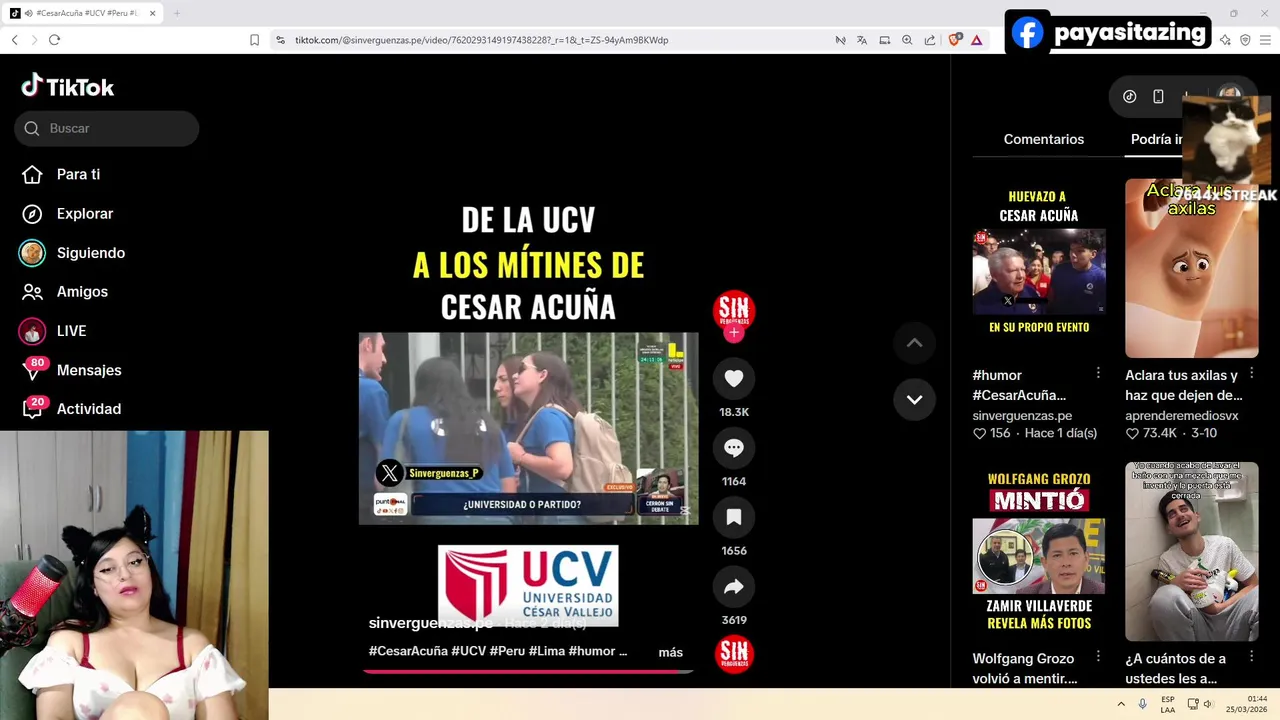Viewport: 1280px width, 720px height.
Task: Close the #CesarAcuña TikTok browser tab
Action: [152, 13]
